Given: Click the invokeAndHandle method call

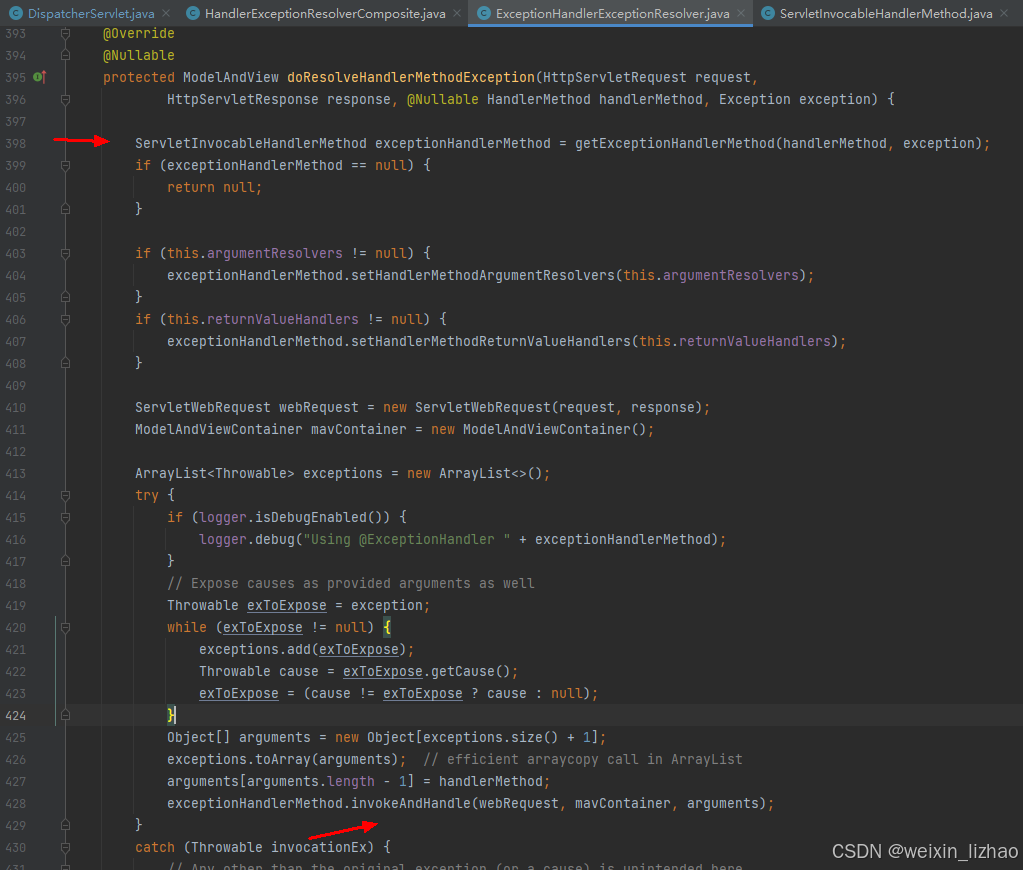Looking at the screenshot, I should click(411, 803).
